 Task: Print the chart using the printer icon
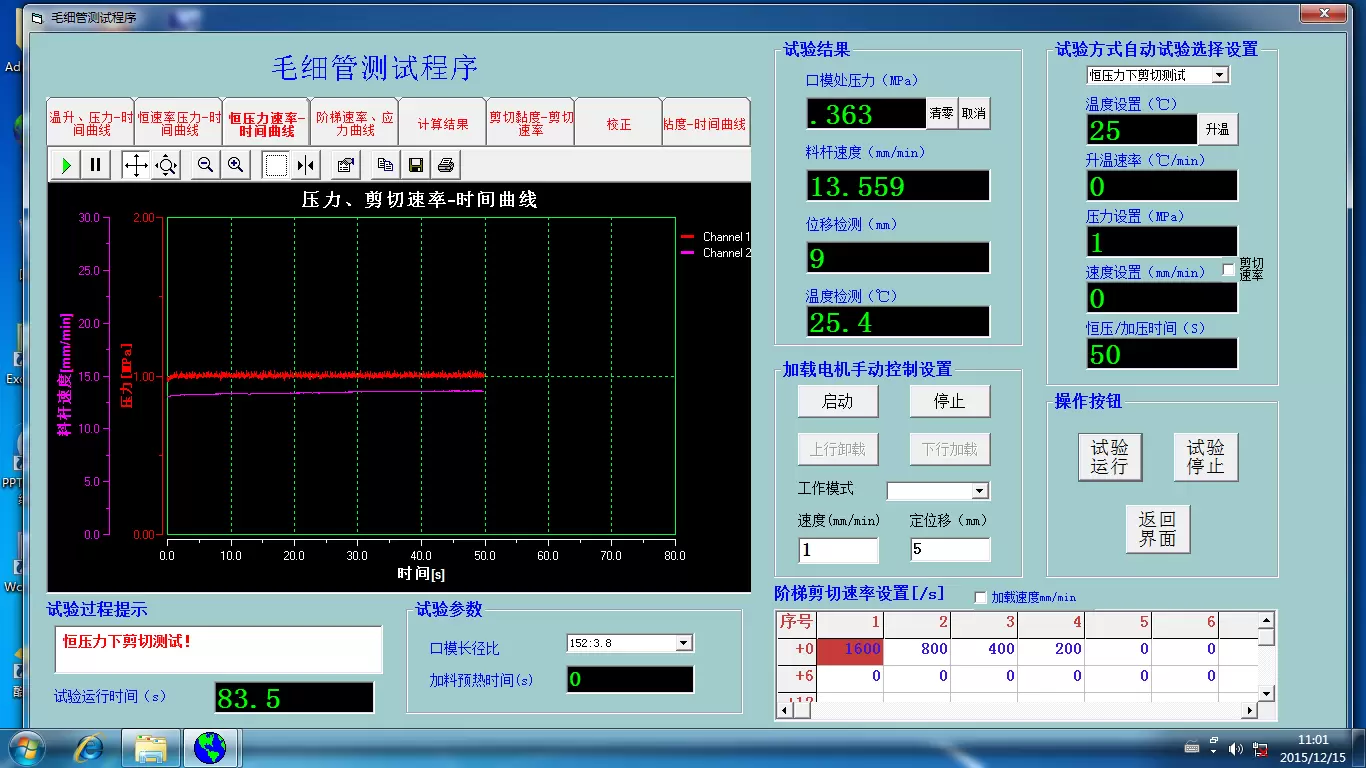446,165
